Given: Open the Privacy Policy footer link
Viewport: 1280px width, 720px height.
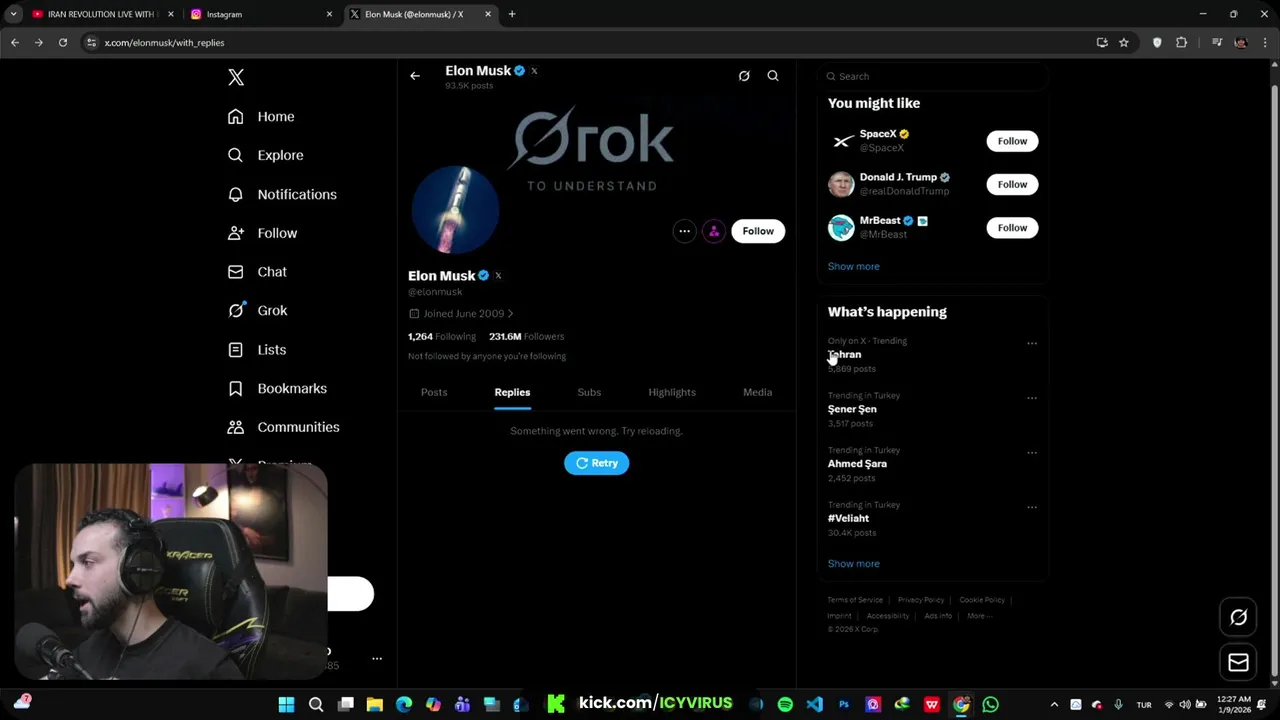Looking at the screenshot, I should pyautogui.click(x=921, y=600).
